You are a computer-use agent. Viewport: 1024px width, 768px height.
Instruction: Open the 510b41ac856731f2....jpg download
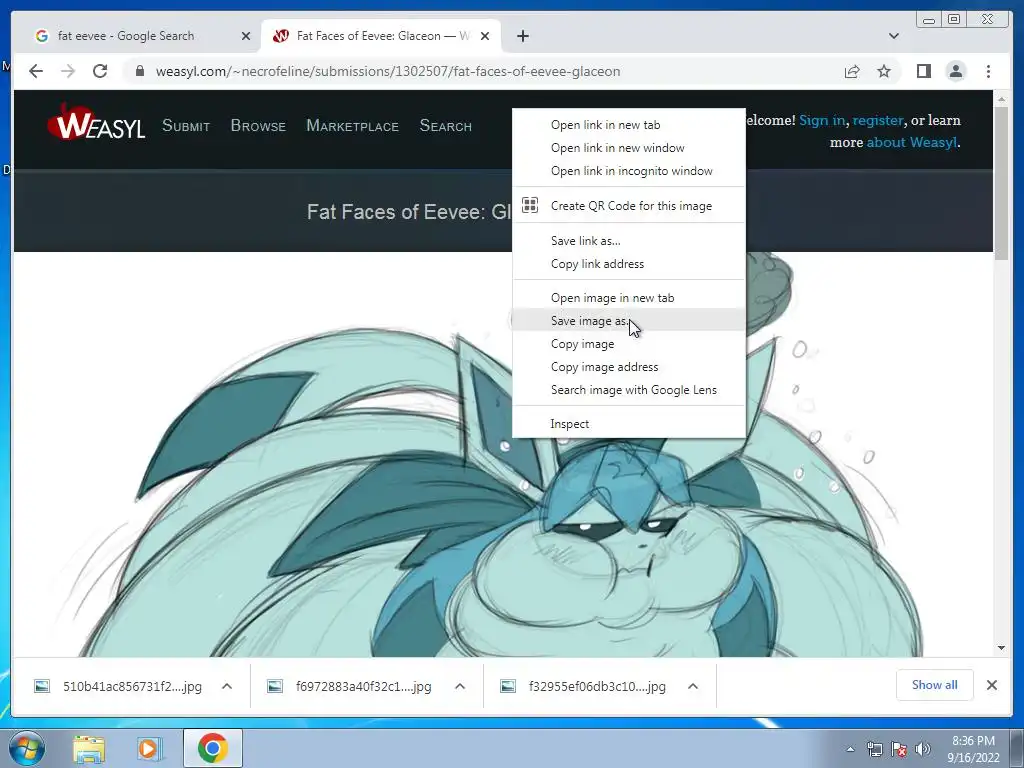click(133, 686)
